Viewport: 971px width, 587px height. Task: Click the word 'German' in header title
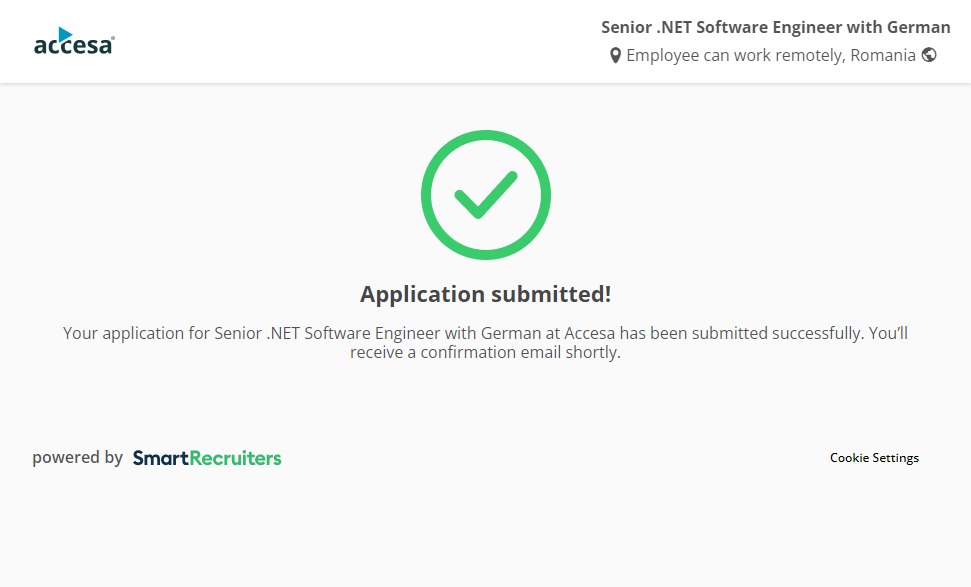coord(918,27)
